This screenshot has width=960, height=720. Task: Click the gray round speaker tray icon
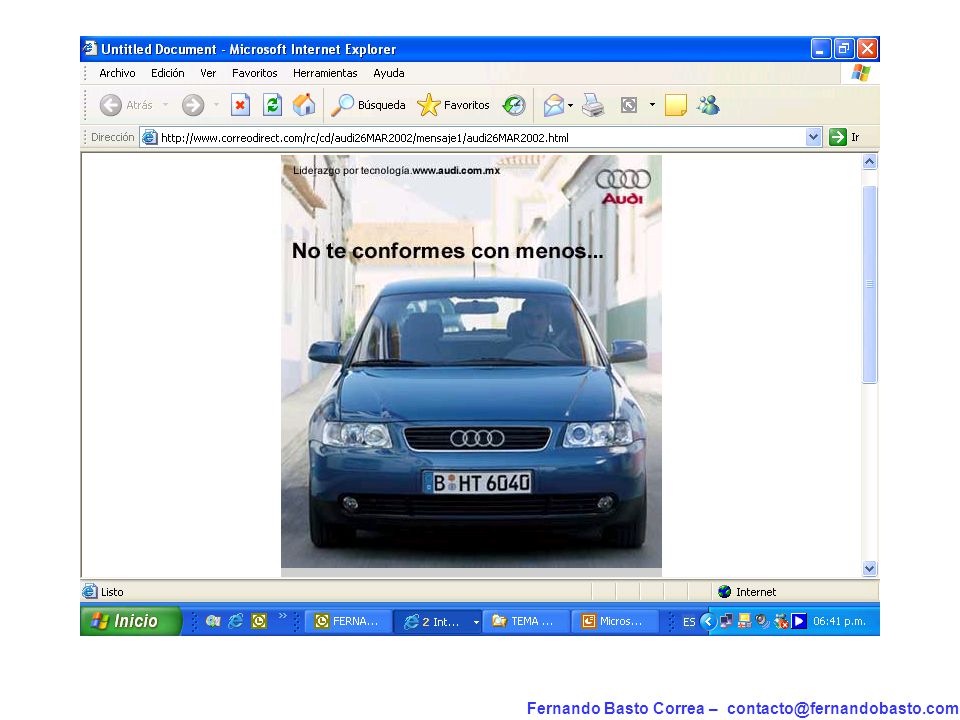click(x=762, y=621)
